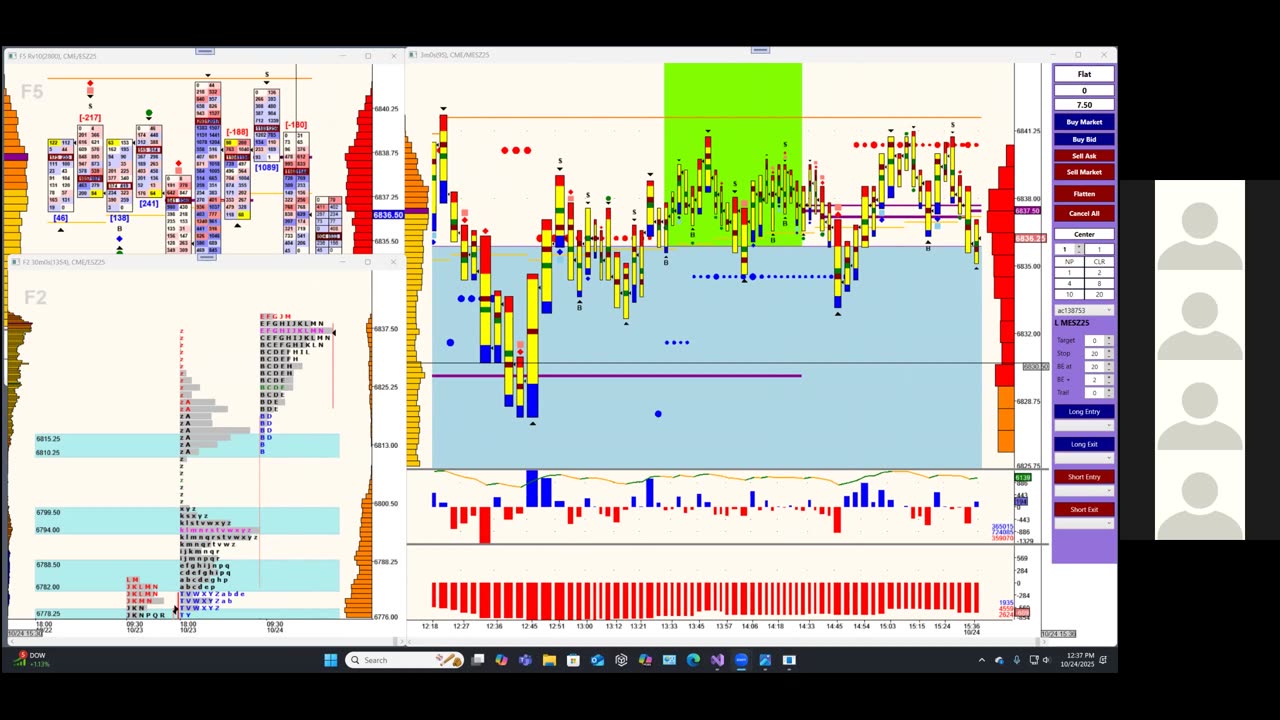Click the Buy Market button
This screenshot has width=1280, height=720.
click(1084, 122)
